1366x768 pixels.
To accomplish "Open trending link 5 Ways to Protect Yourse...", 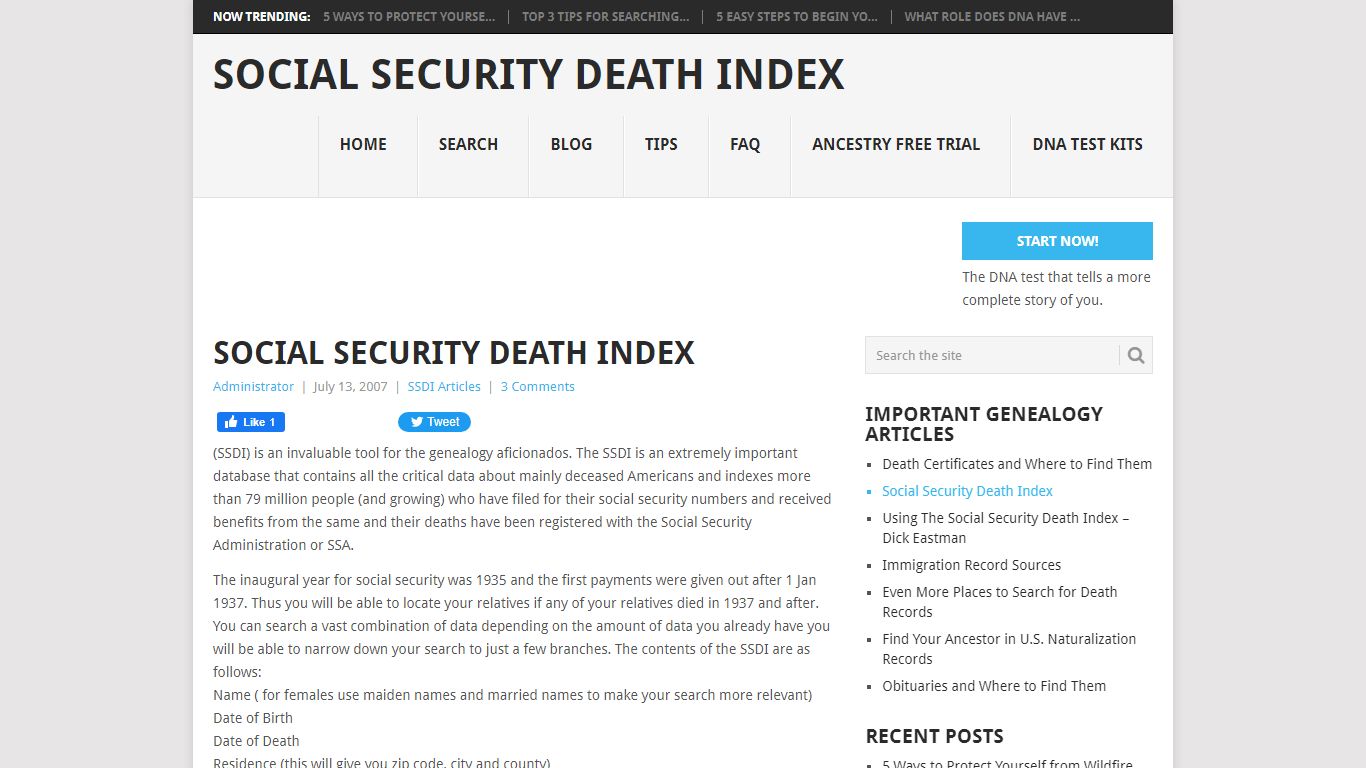I will 409,16.
